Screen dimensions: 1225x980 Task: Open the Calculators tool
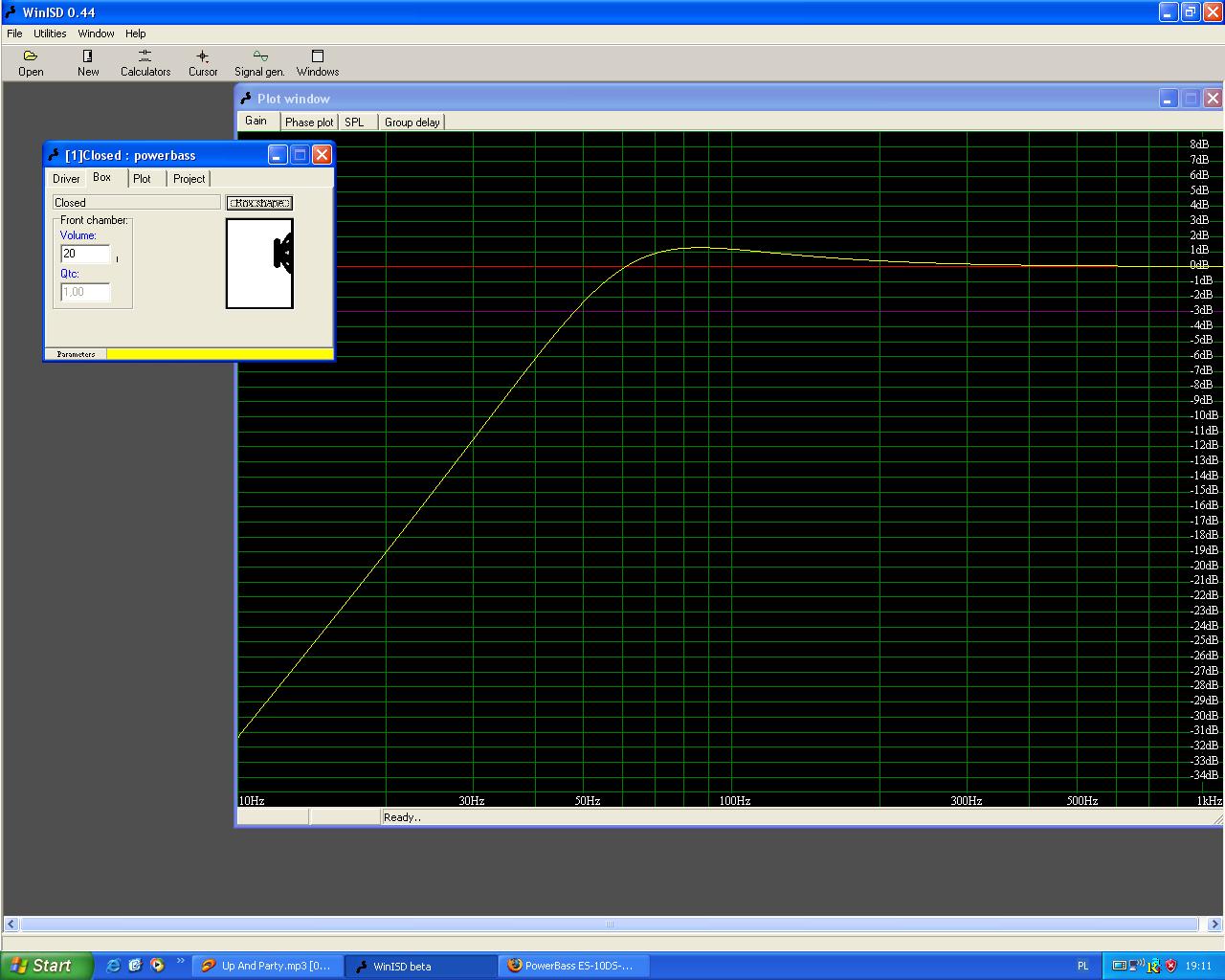click(x=145, y=63)
